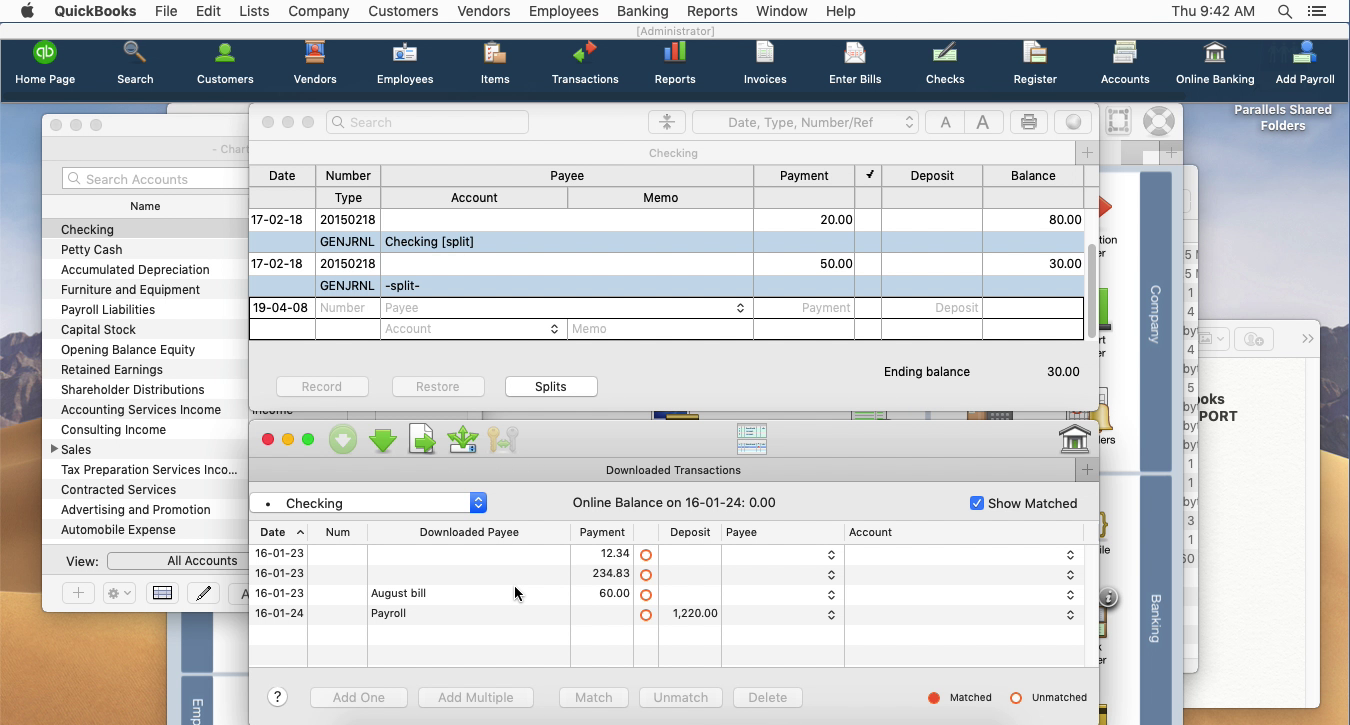Click the register layout view icon
The image size is (1350, 725).
751,439
